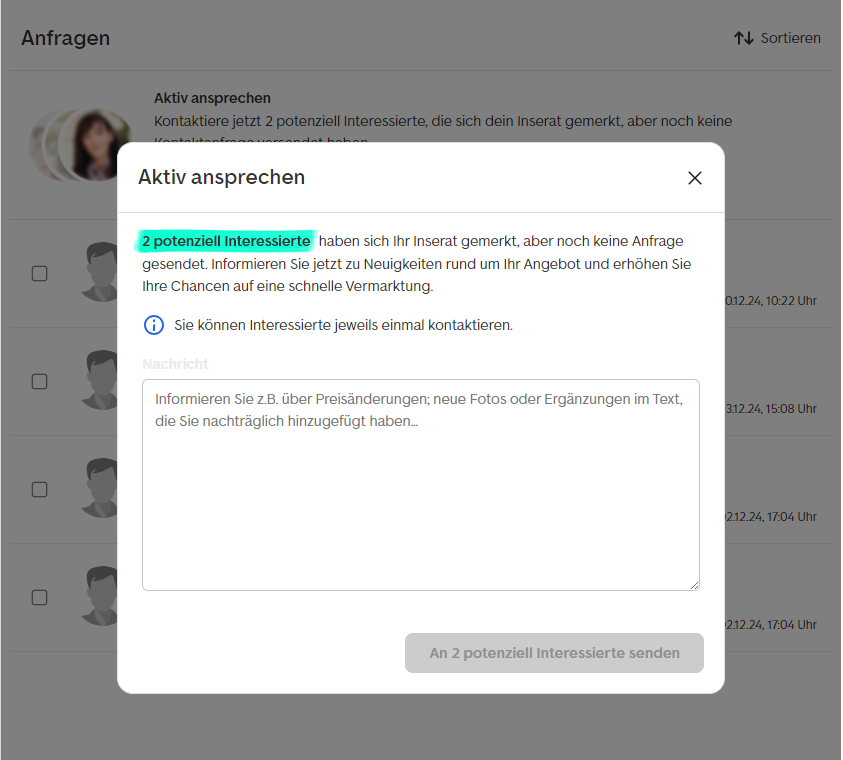
Task: Click the sort arrows icon beside Sortieren
Action: (743, 38)
